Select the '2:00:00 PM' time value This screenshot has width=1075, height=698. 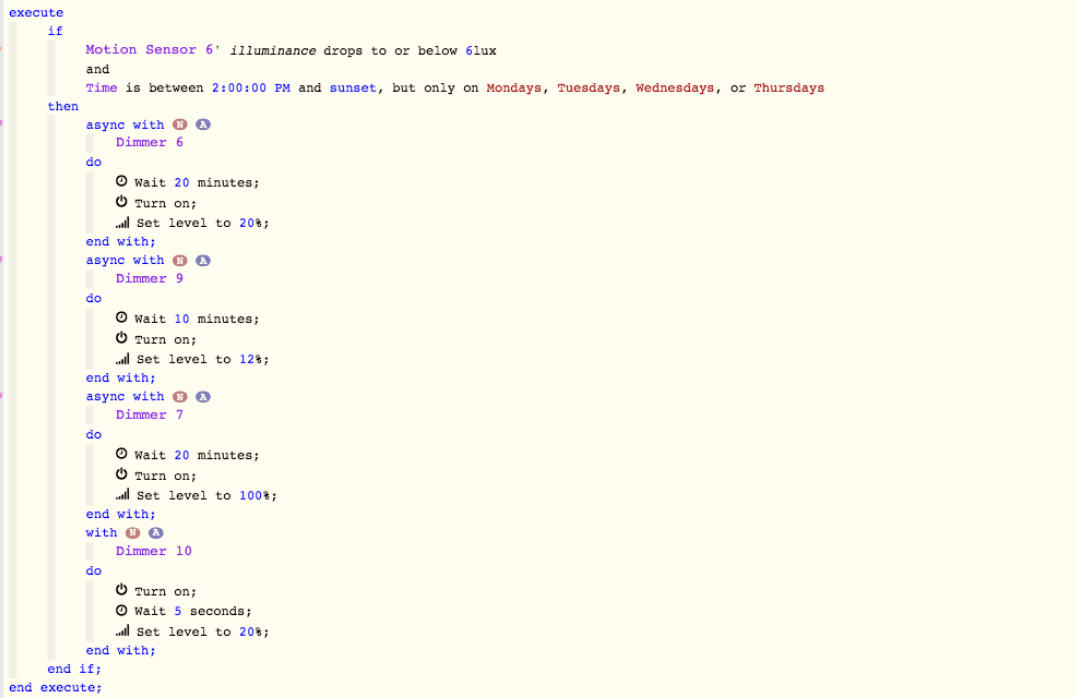251,88
